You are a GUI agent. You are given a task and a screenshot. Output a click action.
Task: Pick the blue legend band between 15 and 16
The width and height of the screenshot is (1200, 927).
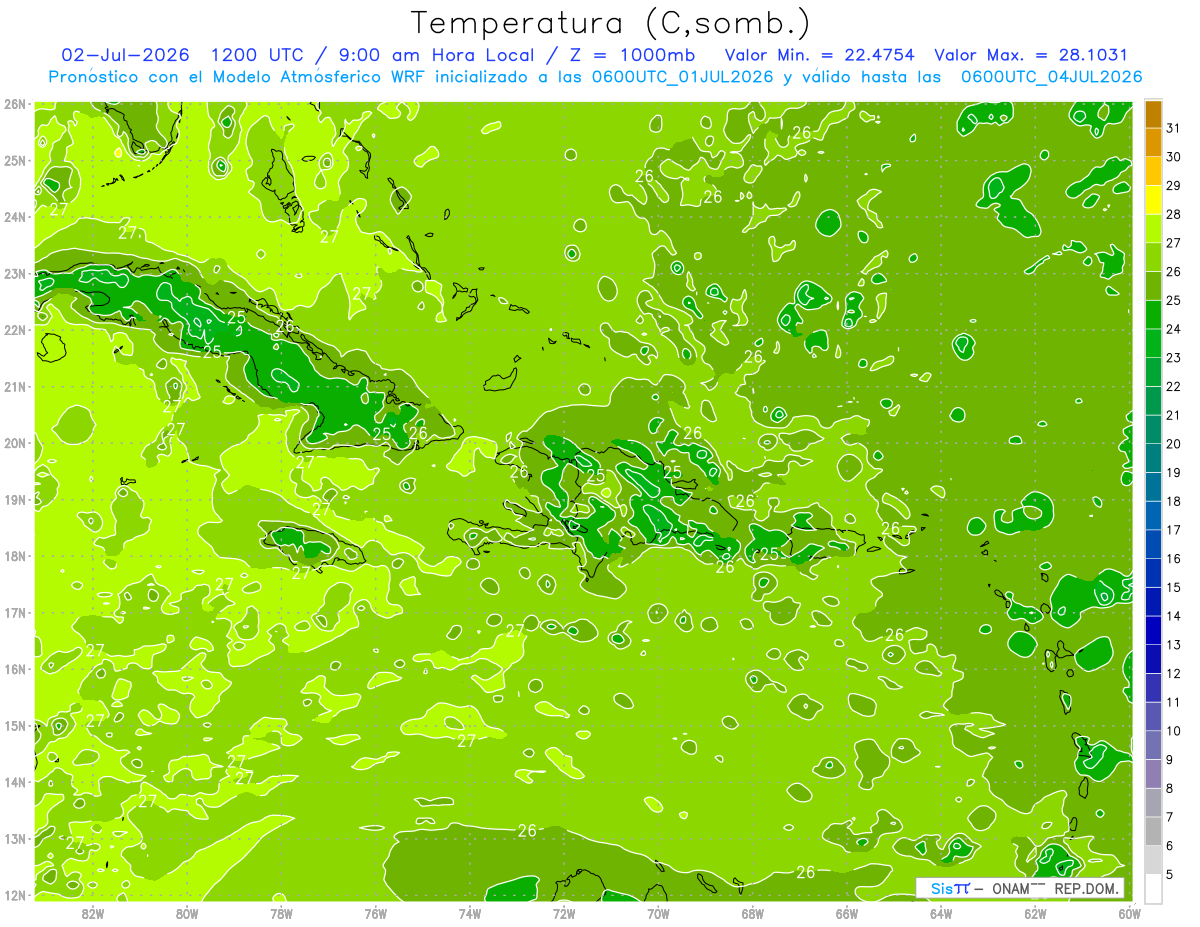[x=1153, y=573]
